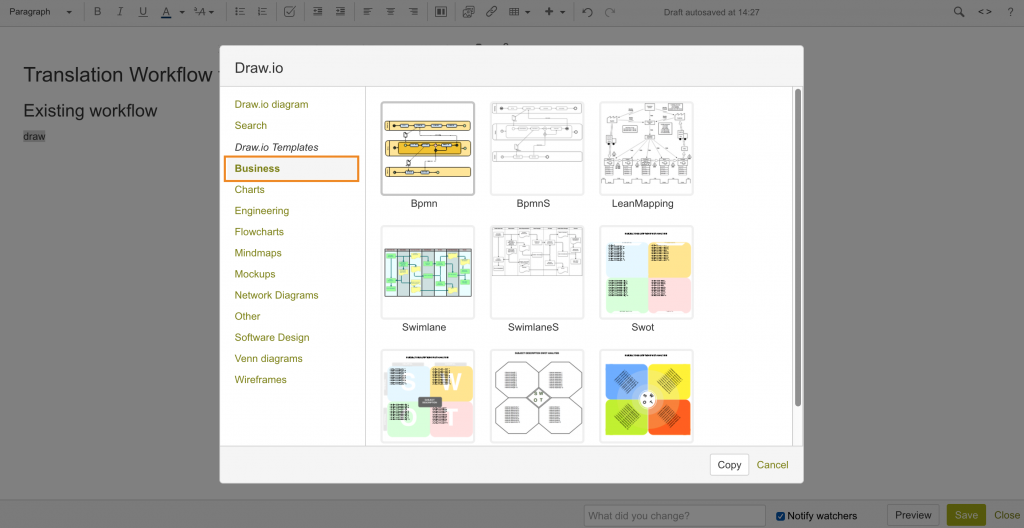Image resolution: width=1024 pixels, height=528 pixels.
Task: Select the Business template category
Action: [x=291, y=168]
